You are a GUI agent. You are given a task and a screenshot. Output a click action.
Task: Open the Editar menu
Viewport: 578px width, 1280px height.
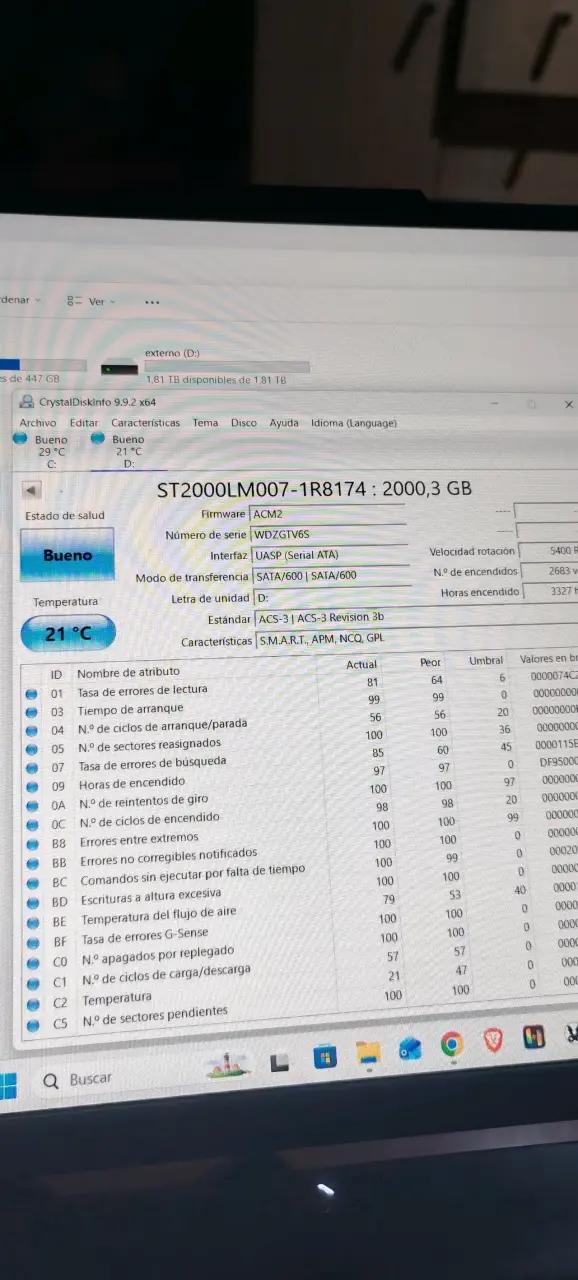(x=84, y=423)
